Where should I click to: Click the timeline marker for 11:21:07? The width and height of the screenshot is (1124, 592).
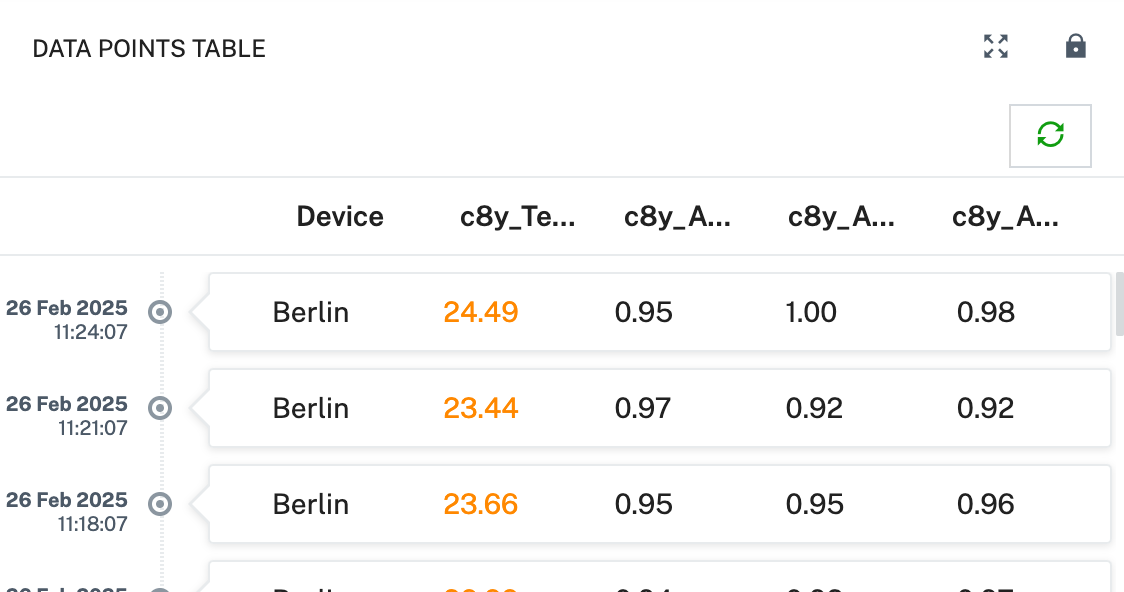160,408
